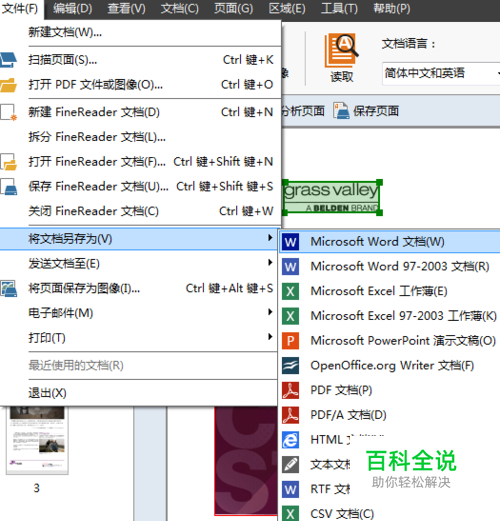This screenshot has width=500, height=521.
Task: Expand the 打印 submenu arrow
Action: [270, 337]
